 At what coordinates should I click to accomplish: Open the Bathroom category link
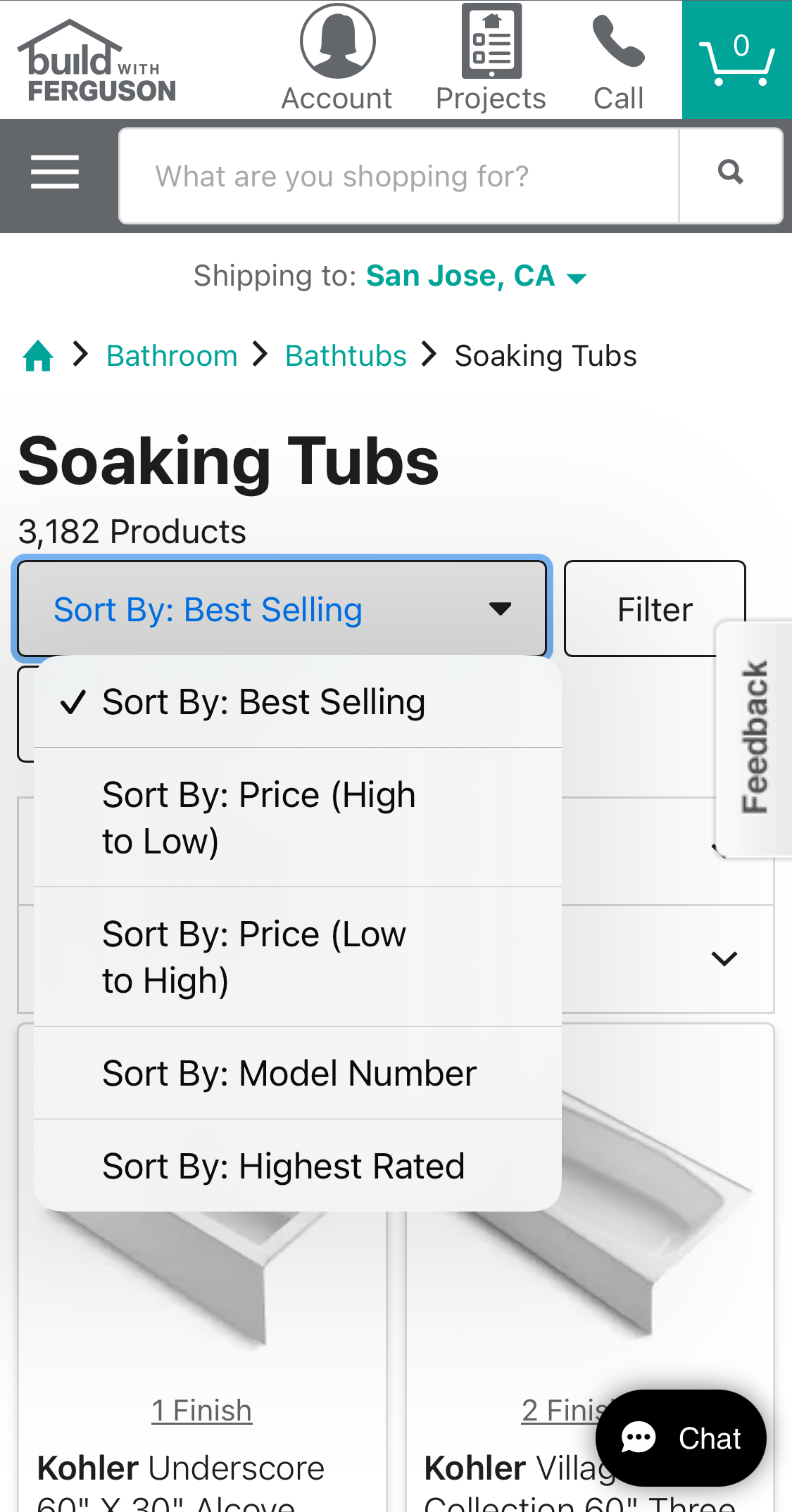click(x=171, y=355)
